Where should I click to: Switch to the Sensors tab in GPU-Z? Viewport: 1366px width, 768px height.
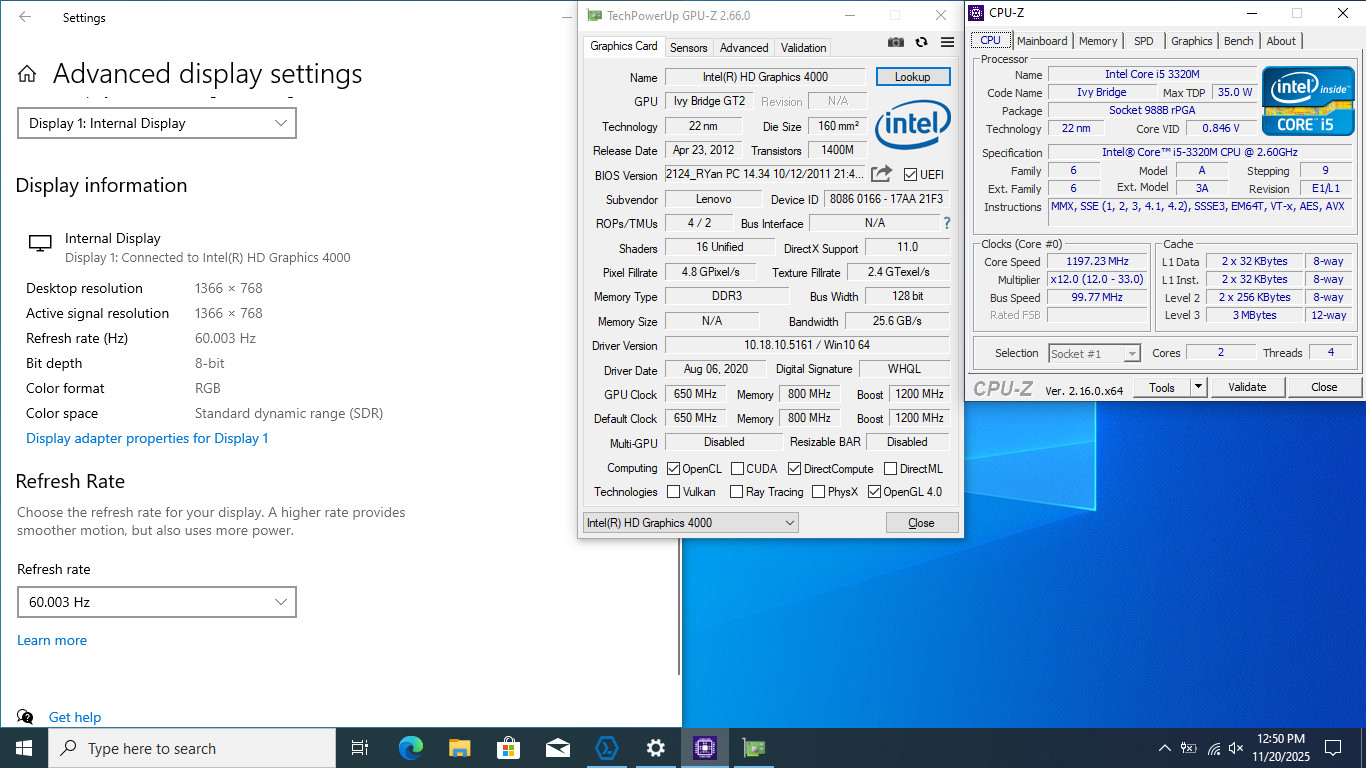point(688,47)
